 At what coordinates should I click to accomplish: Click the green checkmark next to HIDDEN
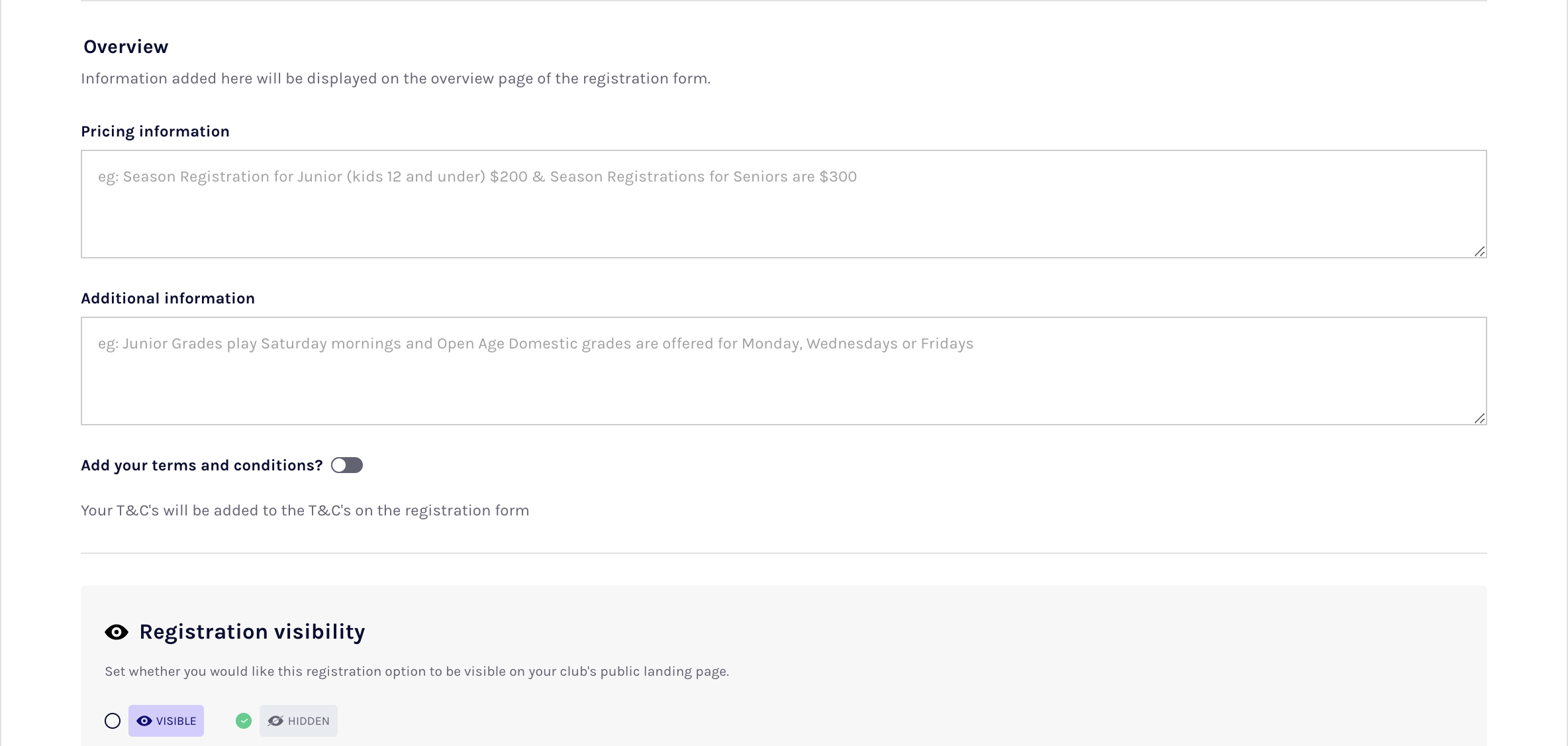244,721
